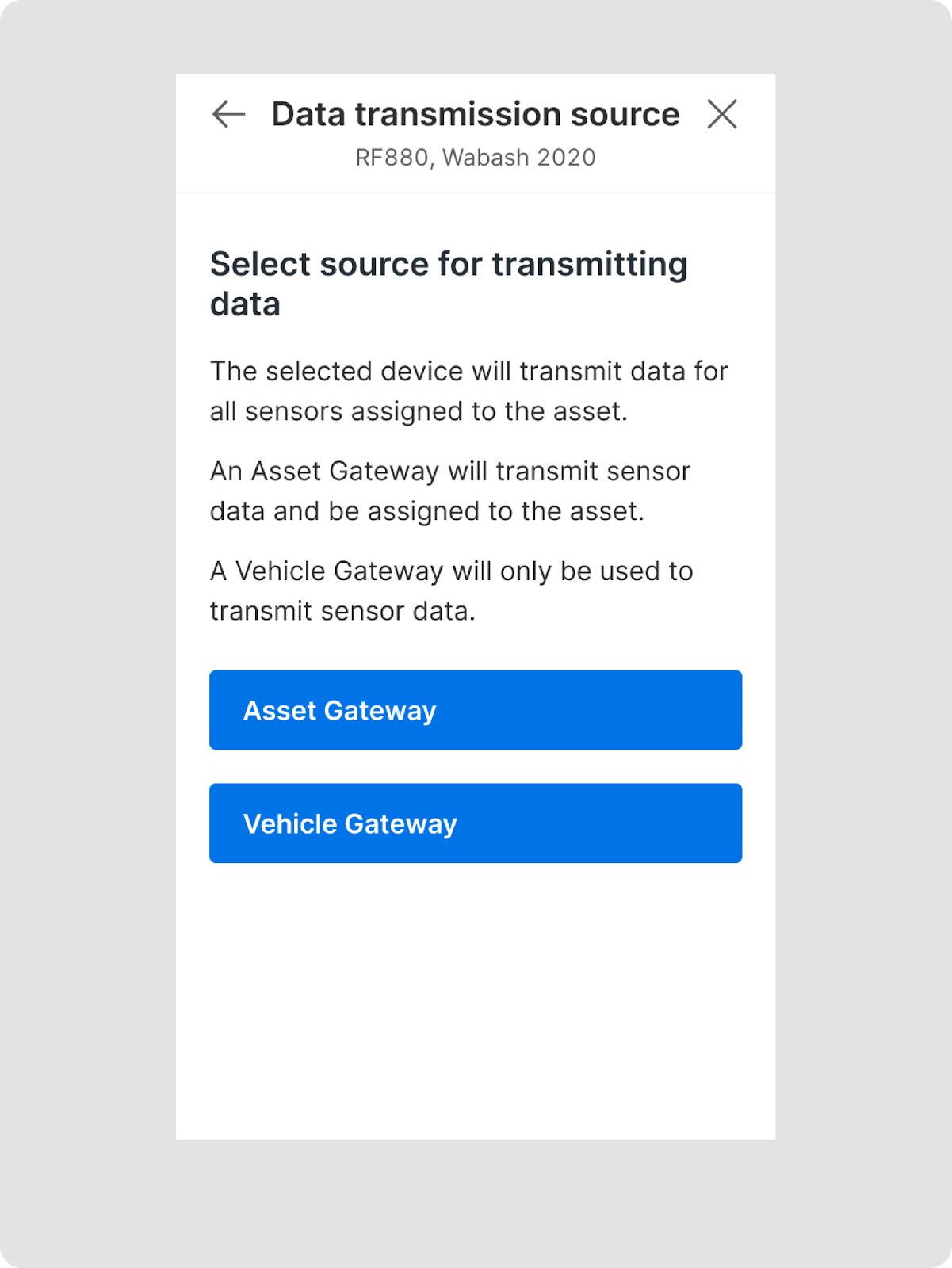Click the paragraph starting "The selected device"
952x1268 pixels.
468,391
